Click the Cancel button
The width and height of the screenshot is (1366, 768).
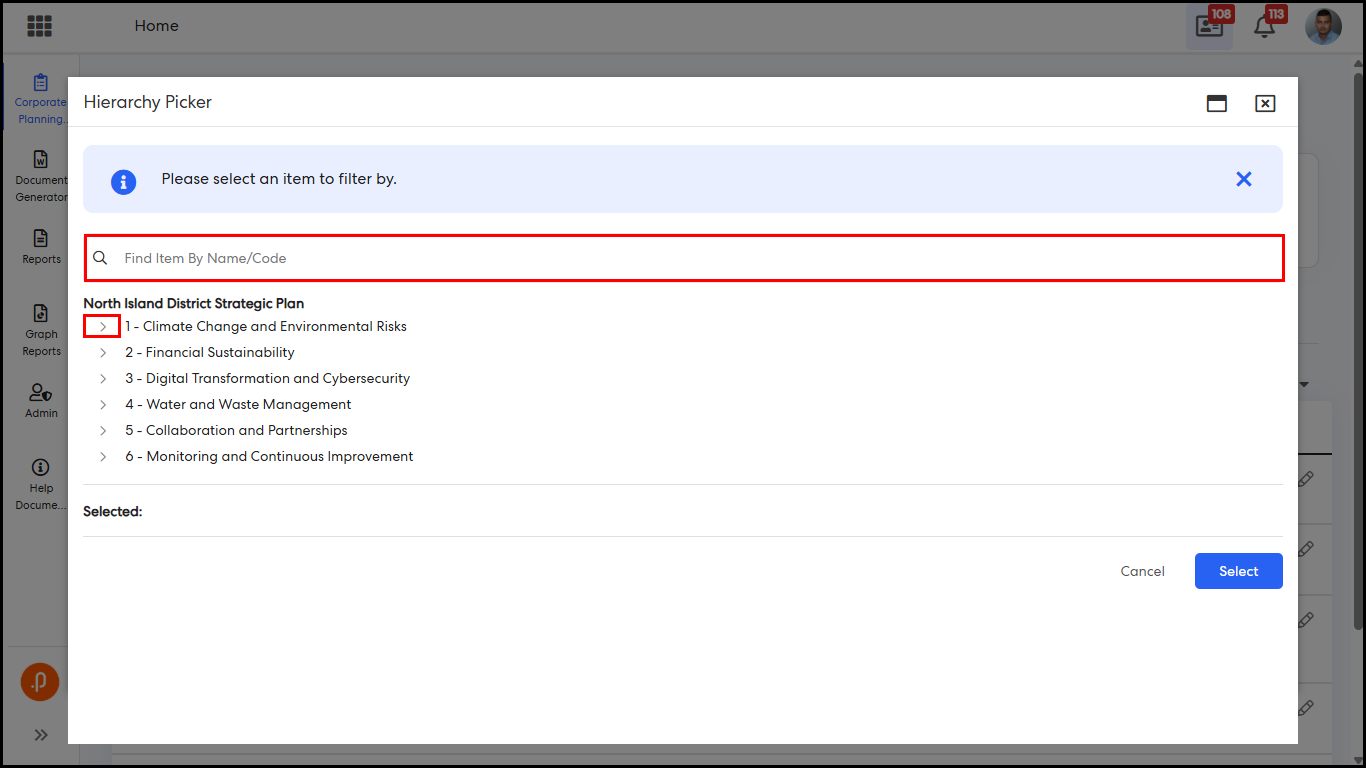pyautogui.click(x=1142, y=571)
